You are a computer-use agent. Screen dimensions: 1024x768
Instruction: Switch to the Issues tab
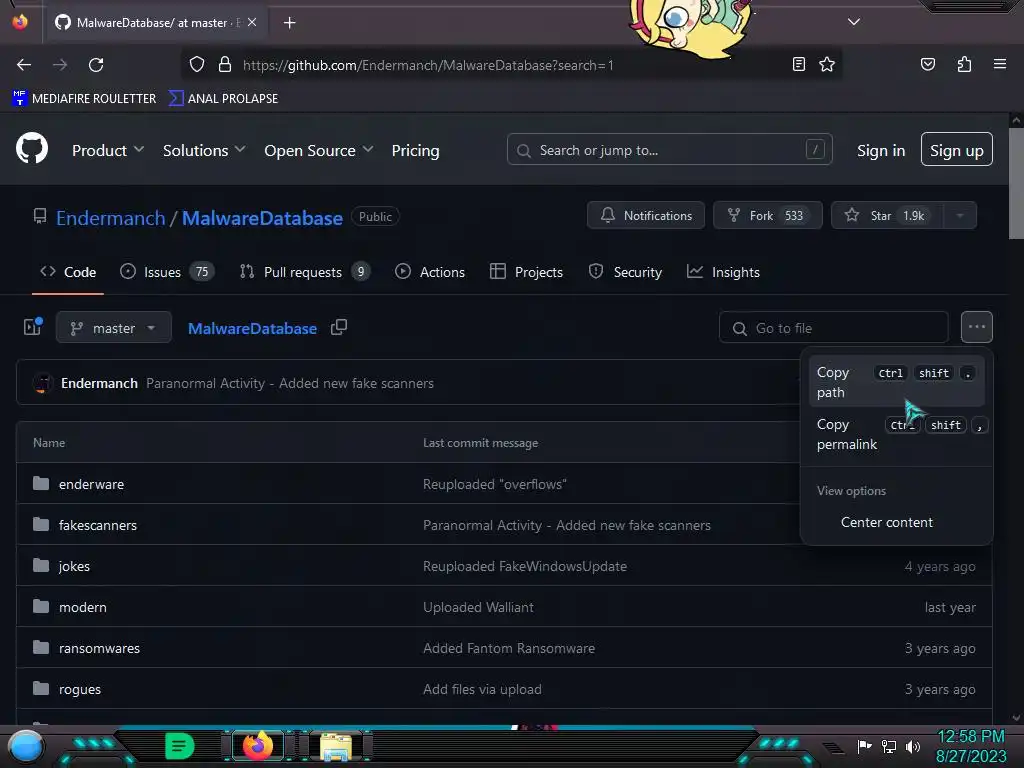click(x=167, y=272)
